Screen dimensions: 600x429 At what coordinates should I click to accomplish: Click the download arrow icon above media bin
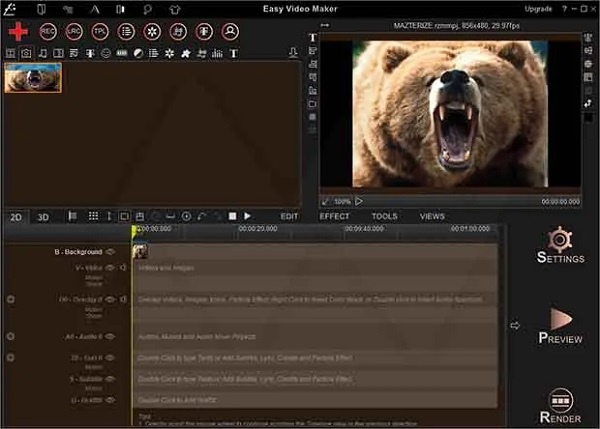click(293, 52)
